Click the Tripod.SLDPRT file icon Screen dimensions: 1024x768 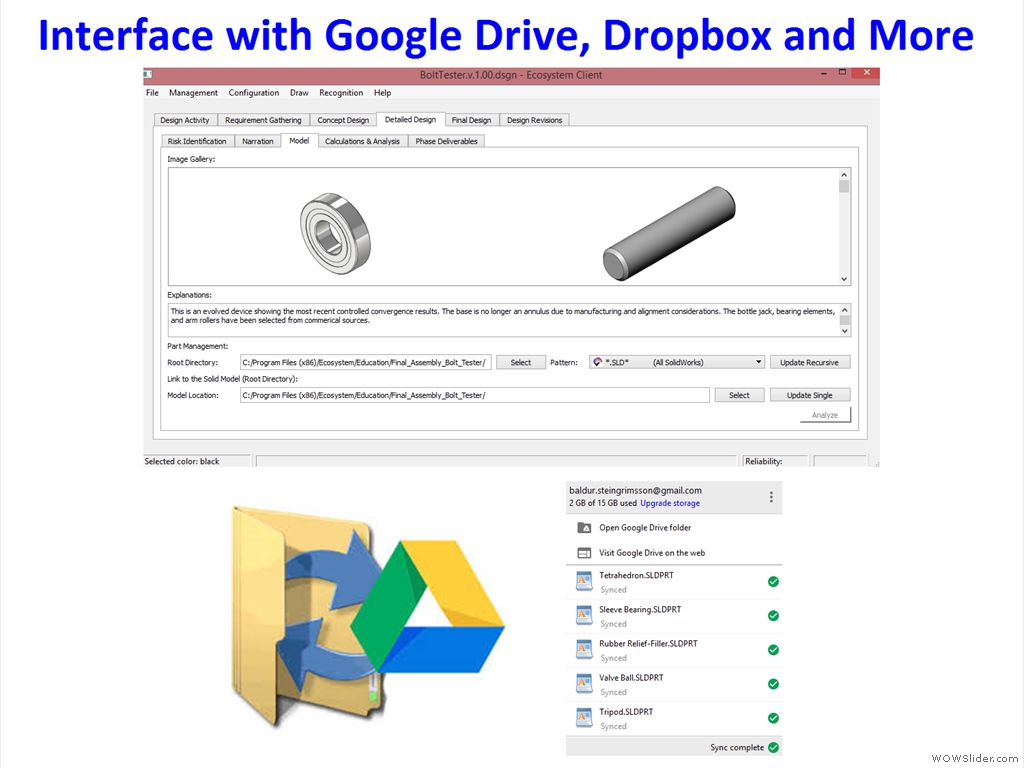point(584,718)
